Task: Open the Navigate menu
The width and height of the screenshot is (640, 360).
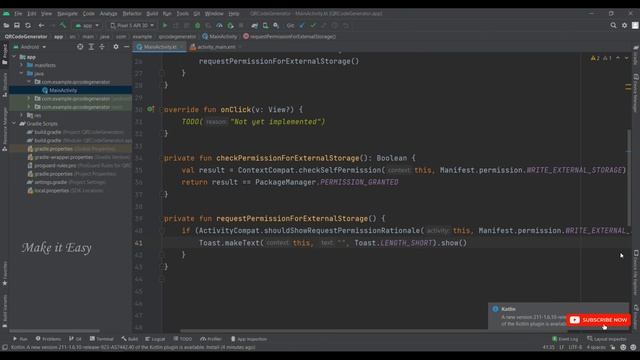Action: click(x=67, y=13)
